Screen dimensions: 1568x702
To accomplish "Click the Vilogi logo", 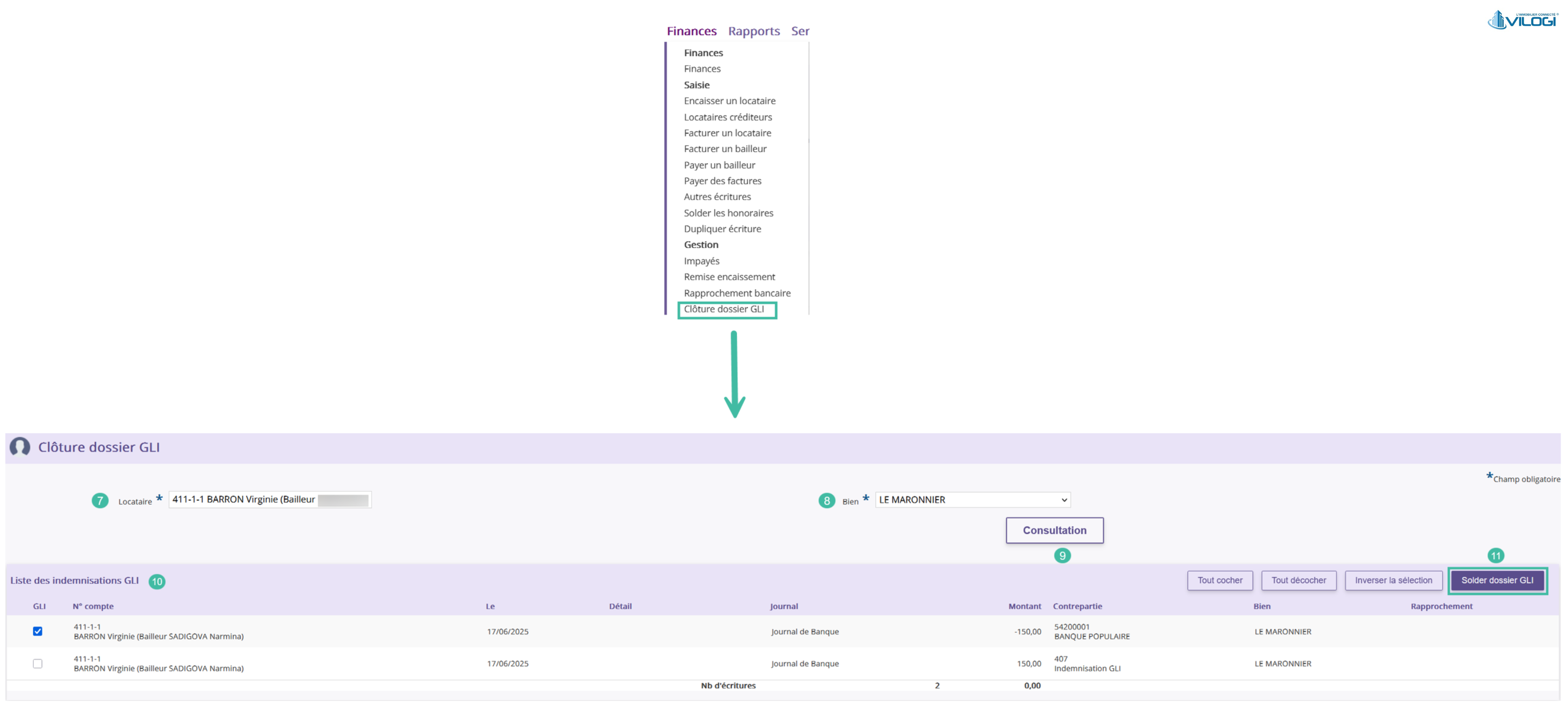I will pos(1523,20).
